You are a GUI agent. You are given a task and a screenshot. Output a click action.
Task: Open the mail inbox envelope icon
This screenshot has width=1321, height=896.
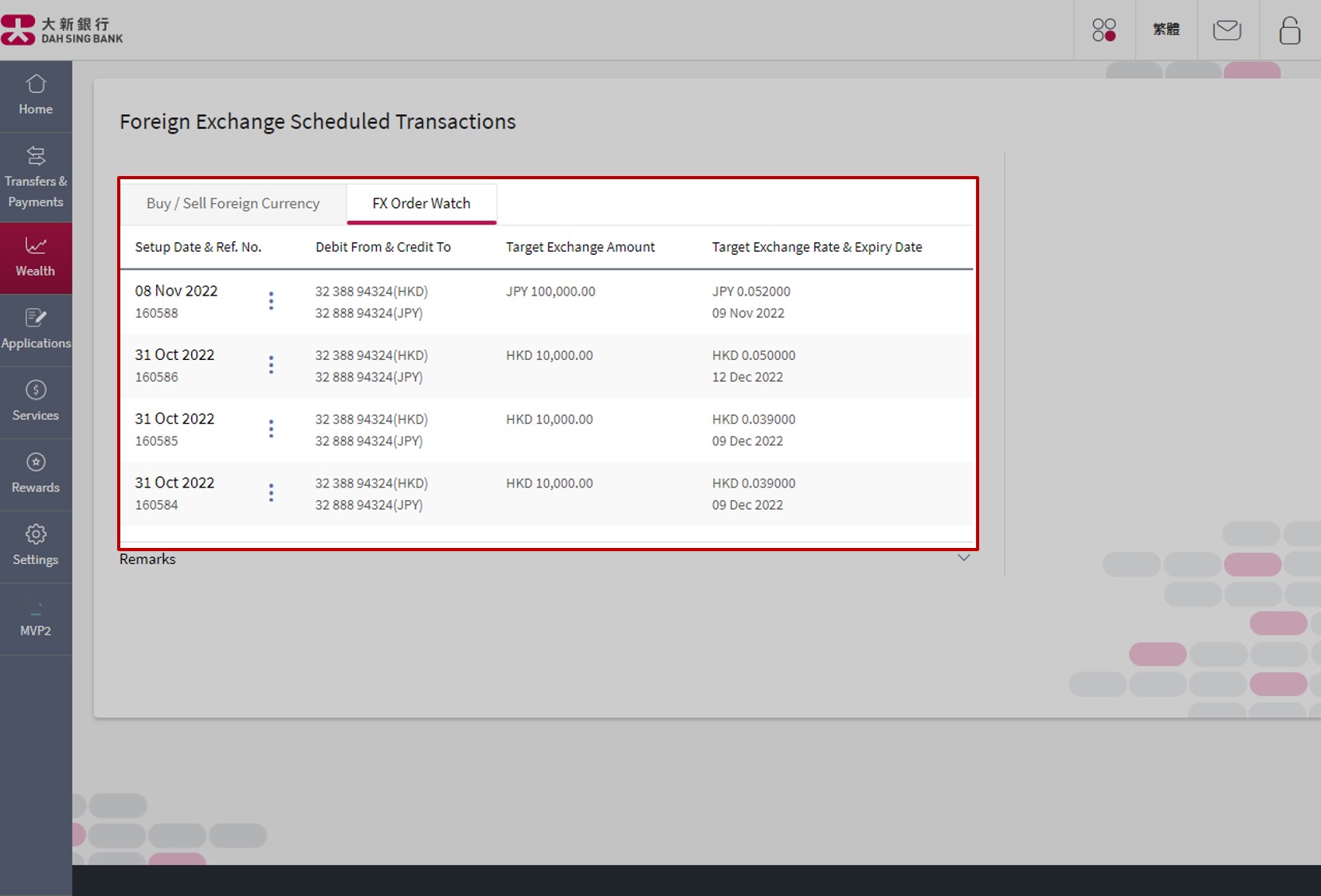(x=1227, y=30)
